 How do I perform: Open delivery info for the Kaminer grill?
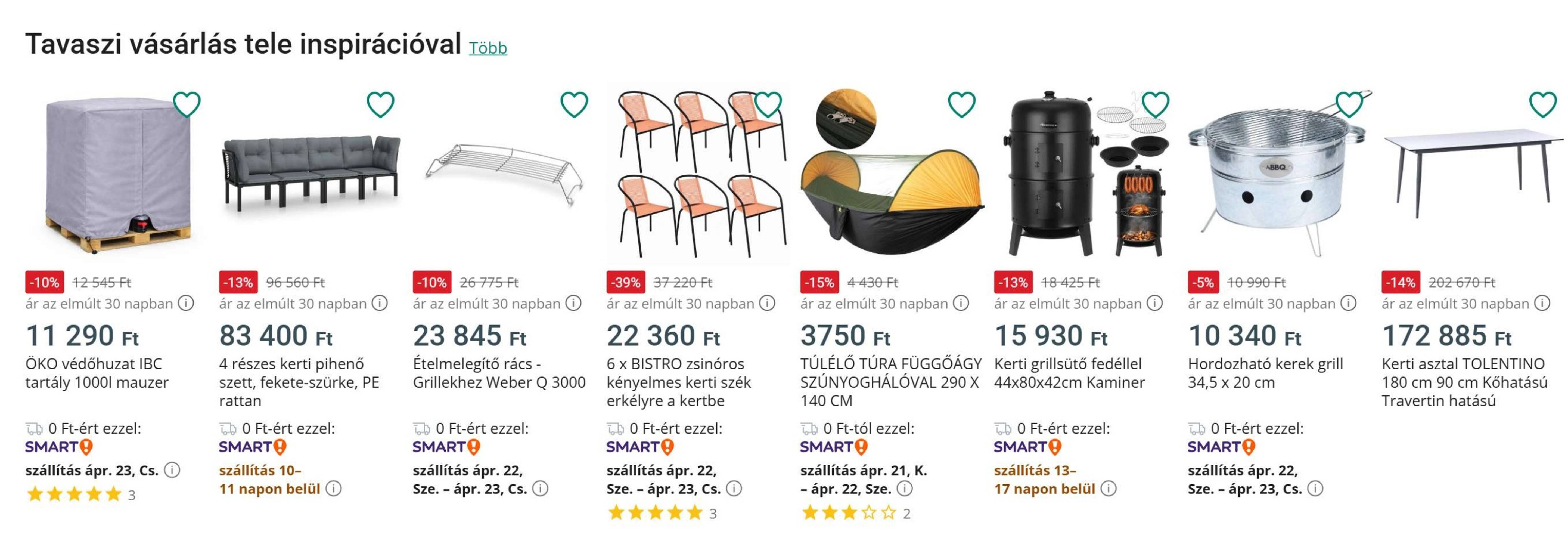[1109, 489]
